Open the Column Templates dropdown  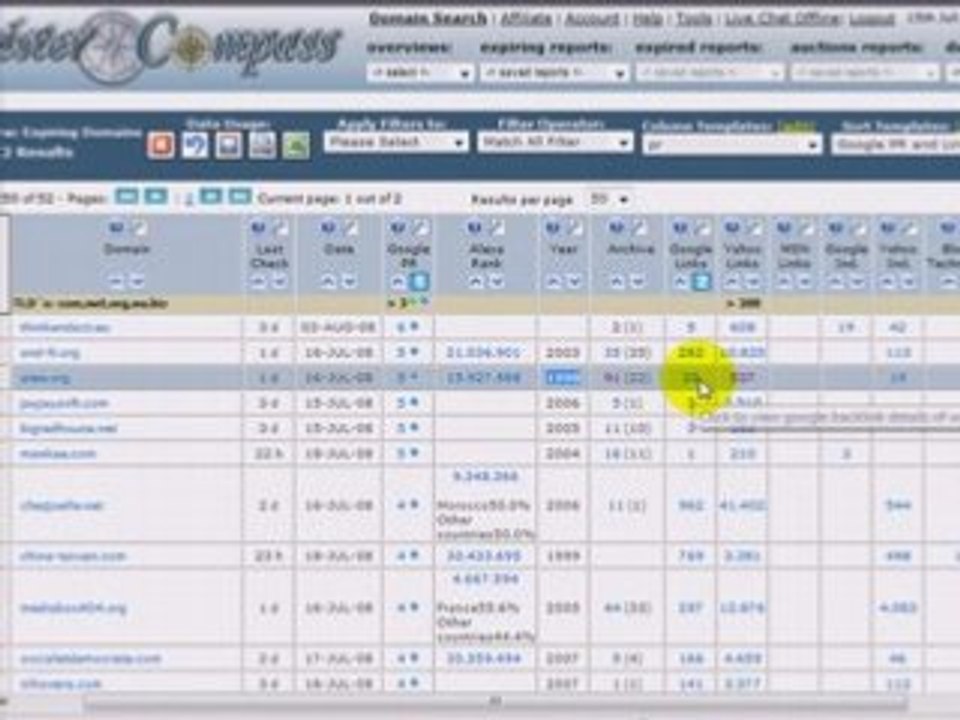tap(732, 145)
